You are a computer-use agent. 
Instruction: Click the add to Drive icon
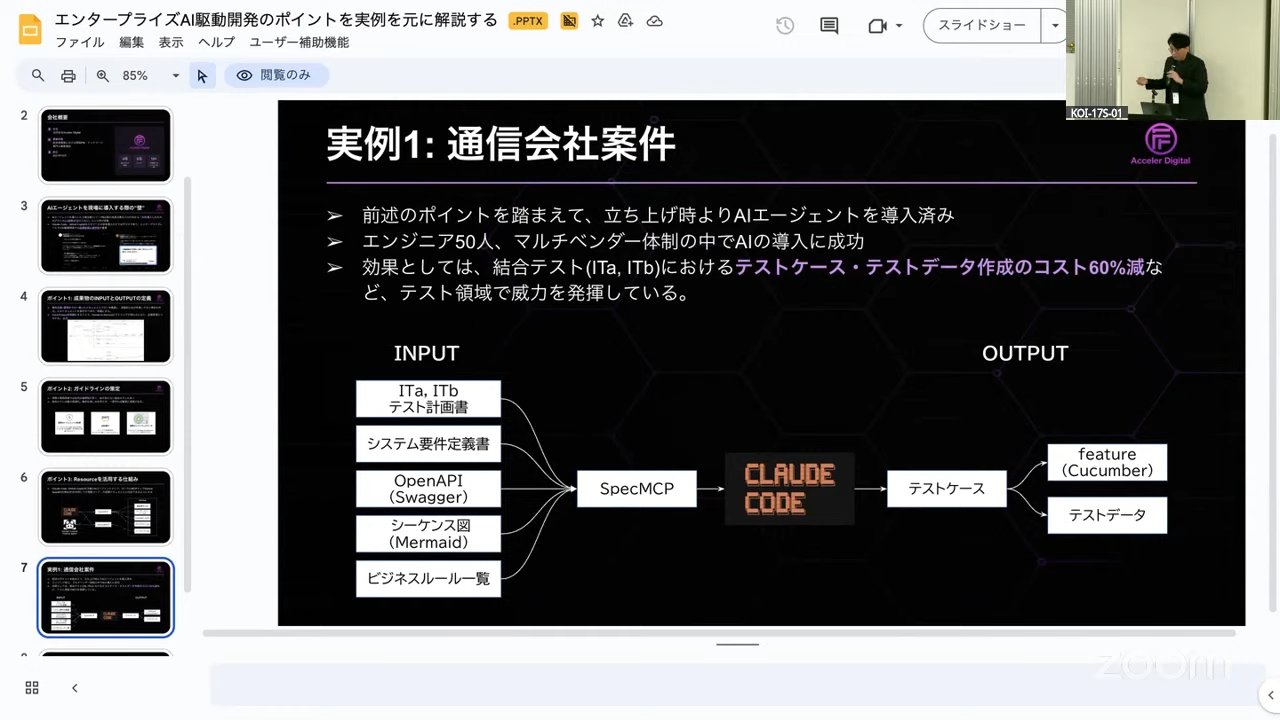(626, 21)
